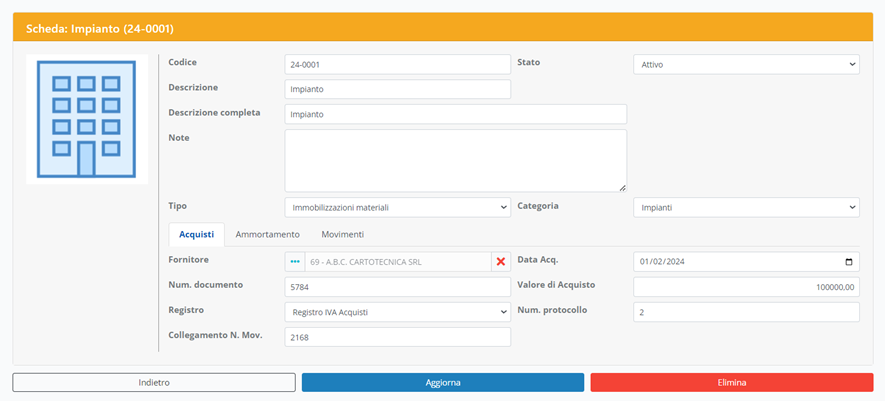The image size is (885, 401).
Task: Click the building asset image icon
Action: (x=87, y=118)
